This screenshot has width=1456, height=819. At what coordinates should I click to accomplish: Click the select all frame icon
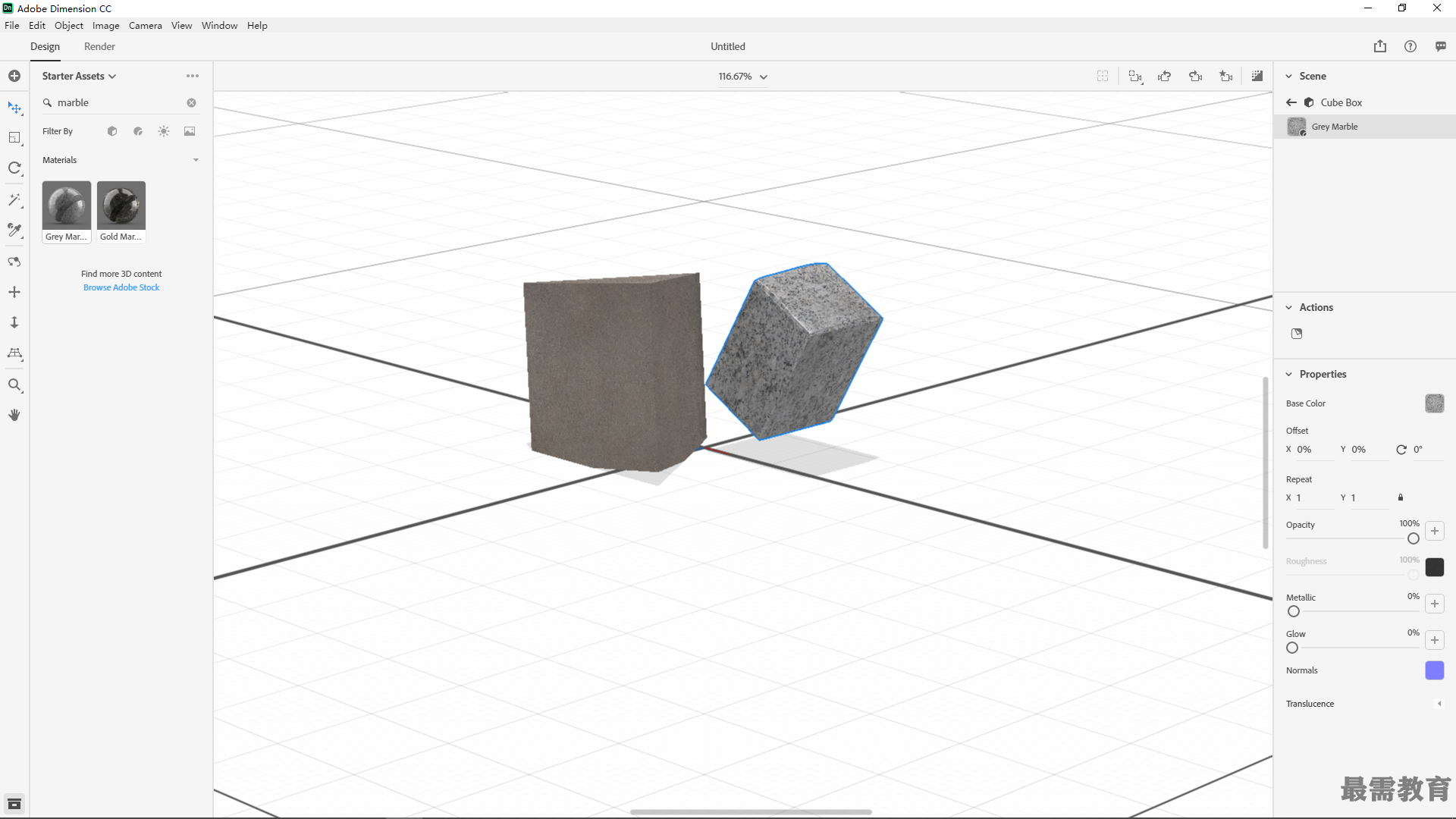coord(1103,76)
